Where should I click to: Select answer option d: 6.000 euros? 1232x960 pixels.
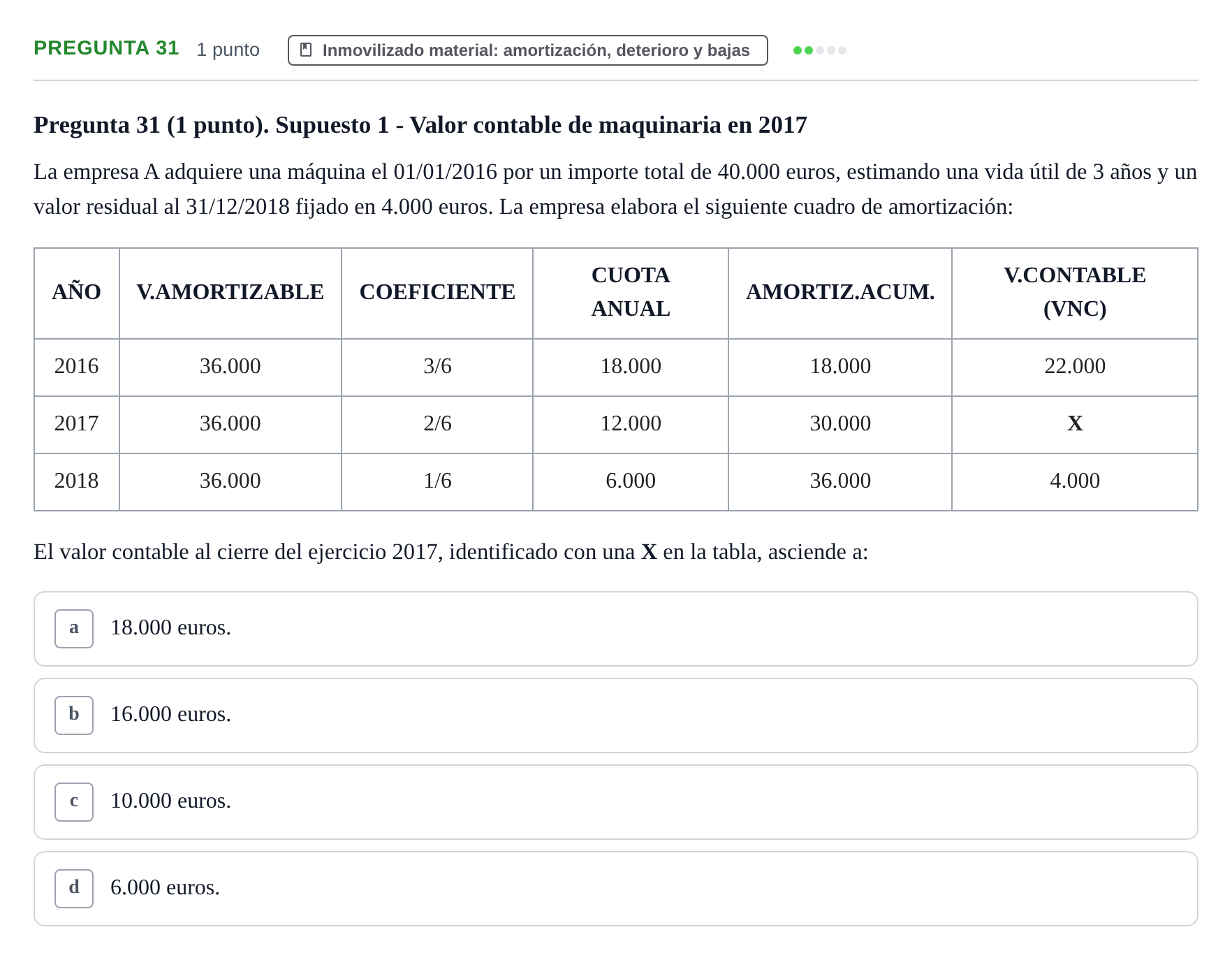615,889
